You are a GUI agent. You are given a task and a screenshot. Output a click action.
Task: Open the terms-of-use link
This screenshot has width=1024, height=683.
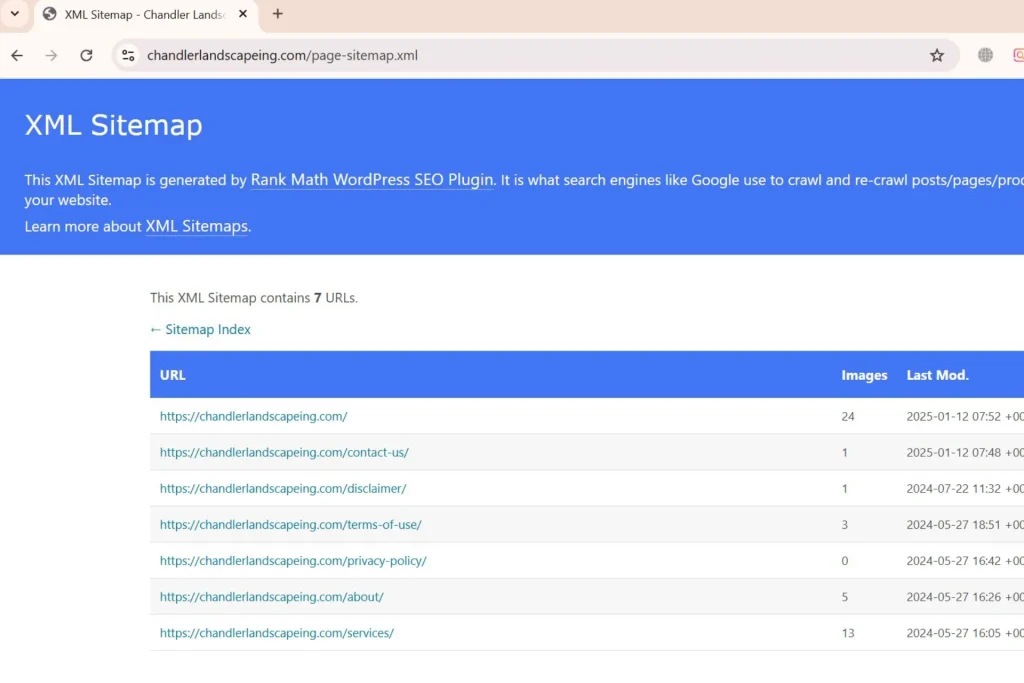pyautogui.click(x=290, y=524)
